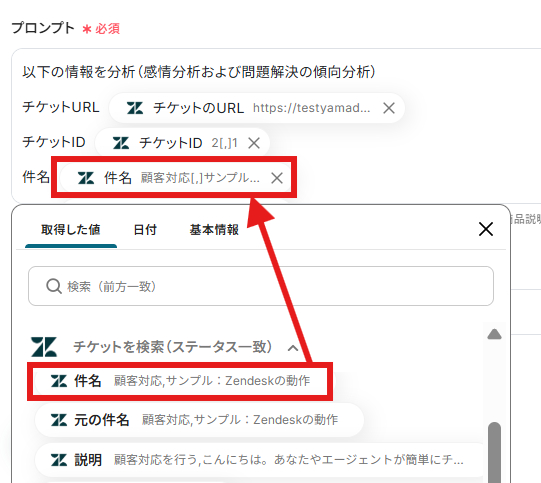This screenshot has width=541, height=483.
Task: Click the magnifier icon in search box
Action: click(54, 286)
